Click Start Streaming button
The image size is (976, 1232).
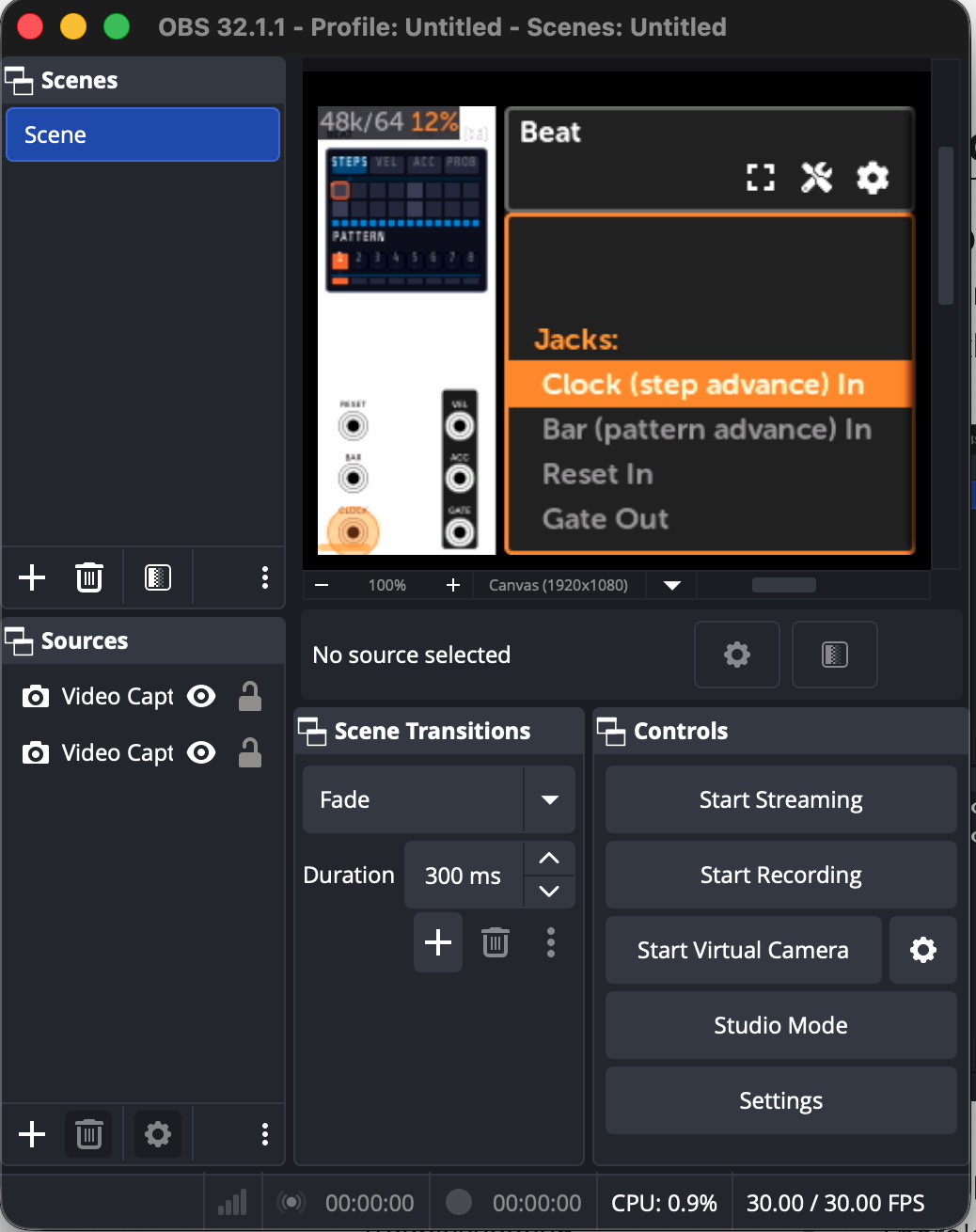point(781,799)
